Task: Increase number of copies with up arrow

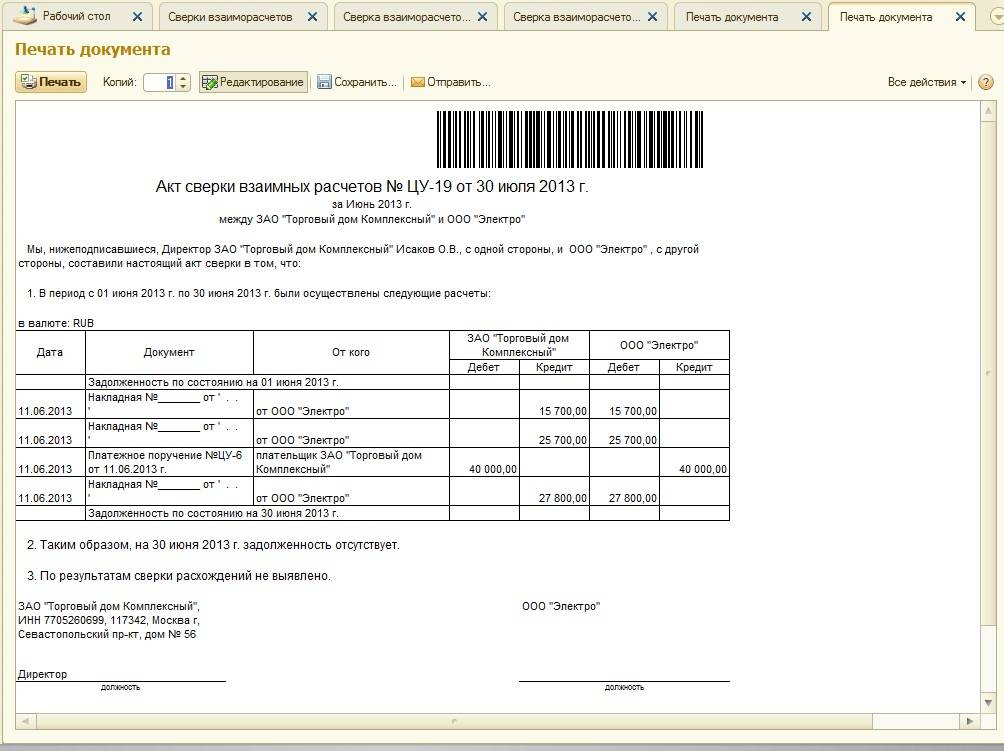Action: [x=183, y=78]
